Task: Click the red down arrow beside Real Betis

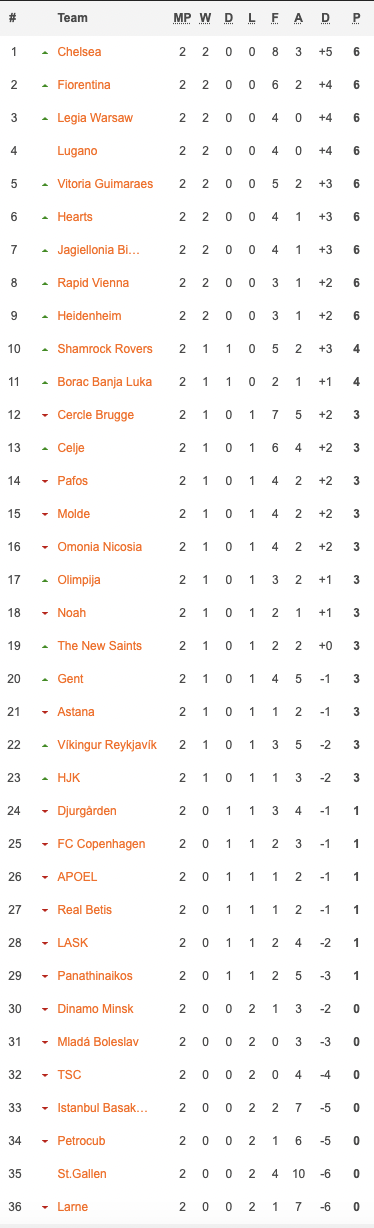Action: (44, 910)
